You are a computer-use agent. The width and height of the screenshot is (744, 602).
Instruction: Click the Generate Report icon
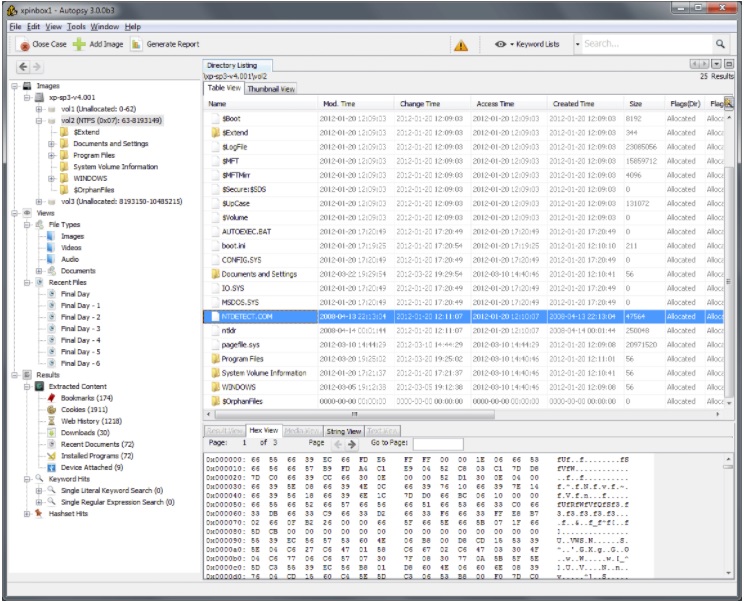(x=137, y=44)
